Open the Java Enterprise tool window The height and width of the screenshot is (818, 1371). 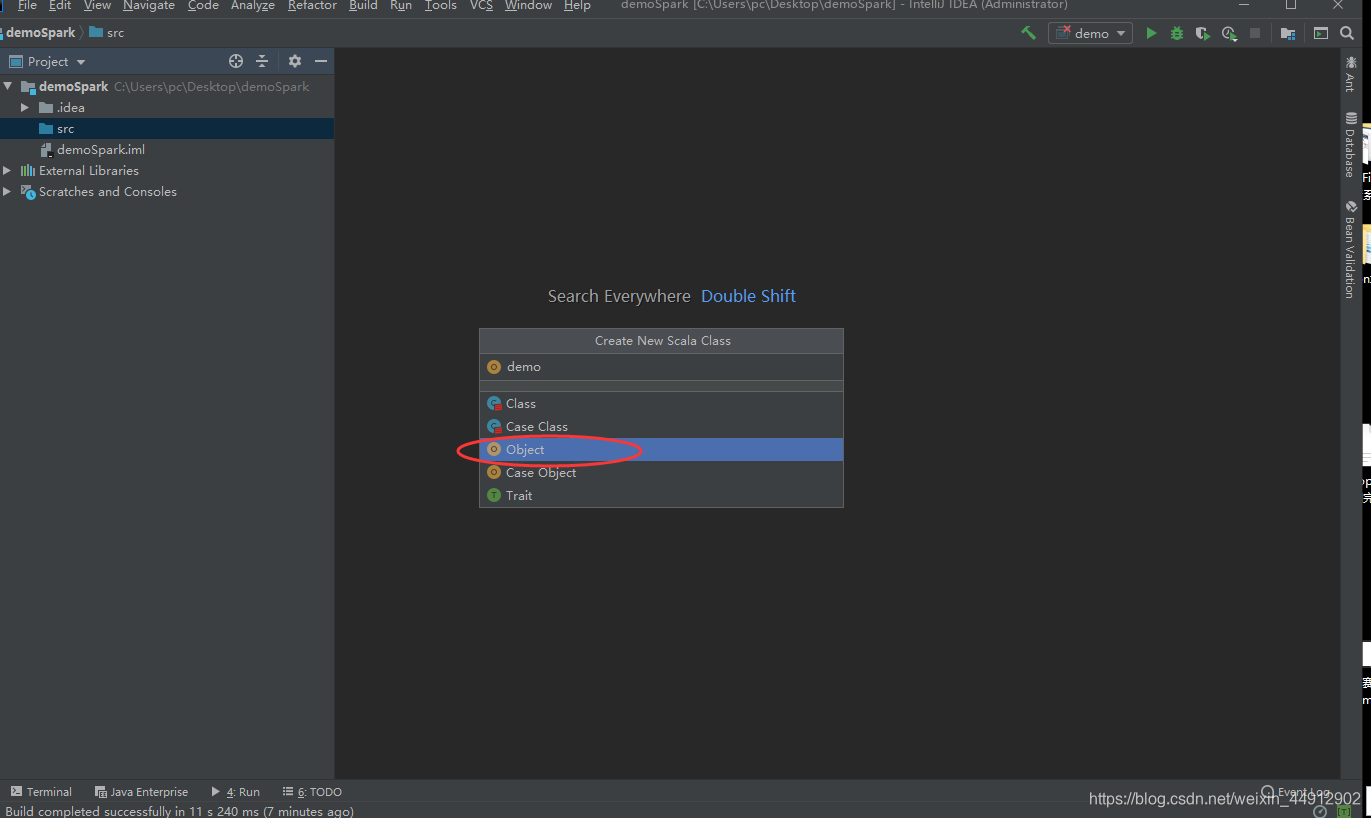(141, 791)
